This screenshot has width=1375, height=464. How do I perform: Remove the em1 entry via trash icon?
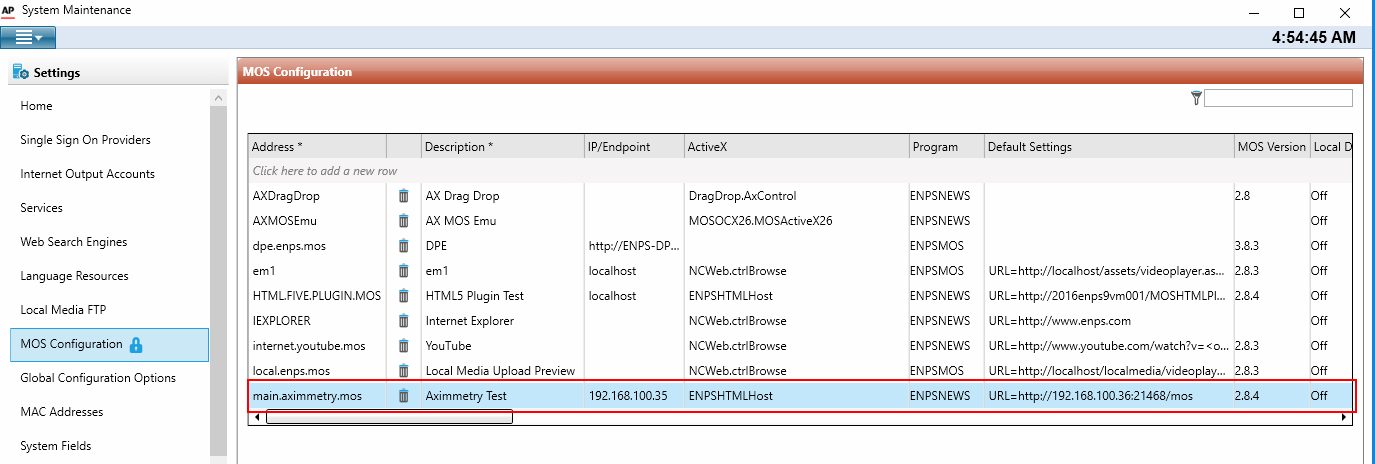click(x=404, y=271)
